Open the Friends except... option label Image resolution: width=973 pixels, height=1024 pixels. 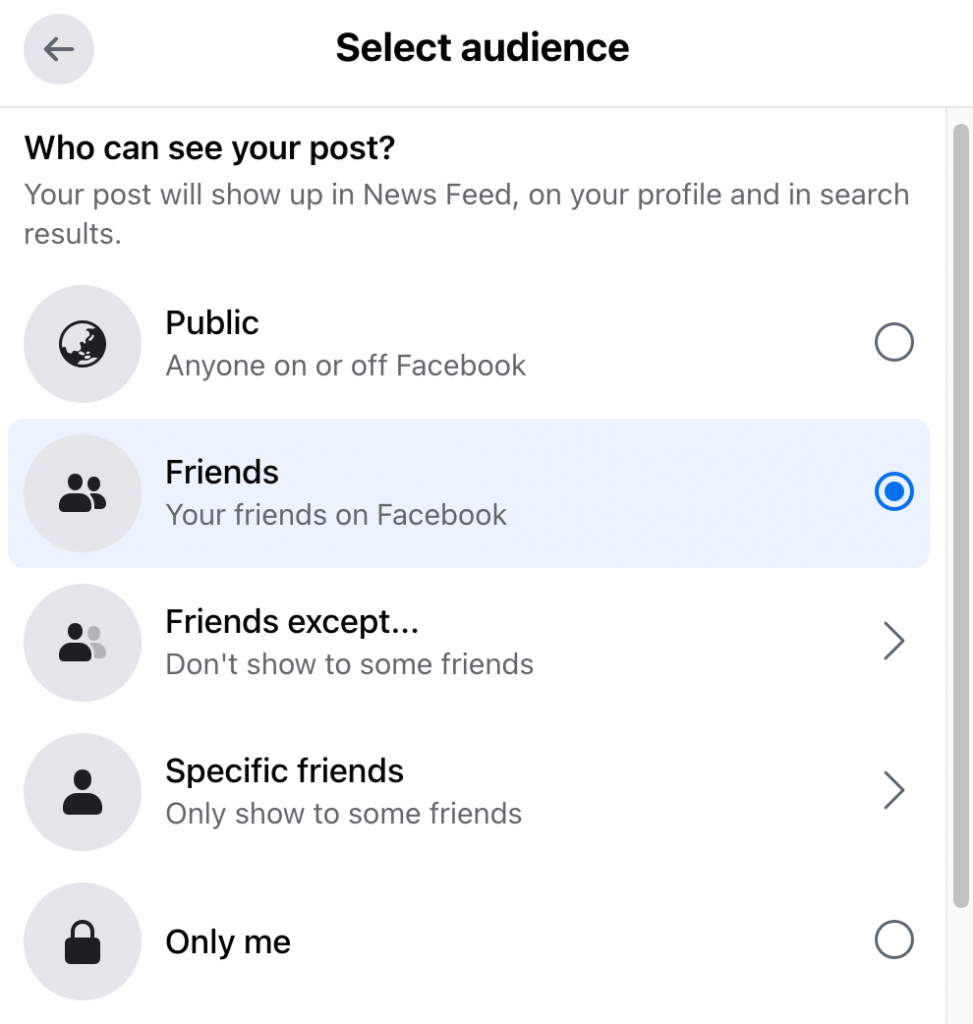pyautogui.click(x=292, y=622)
